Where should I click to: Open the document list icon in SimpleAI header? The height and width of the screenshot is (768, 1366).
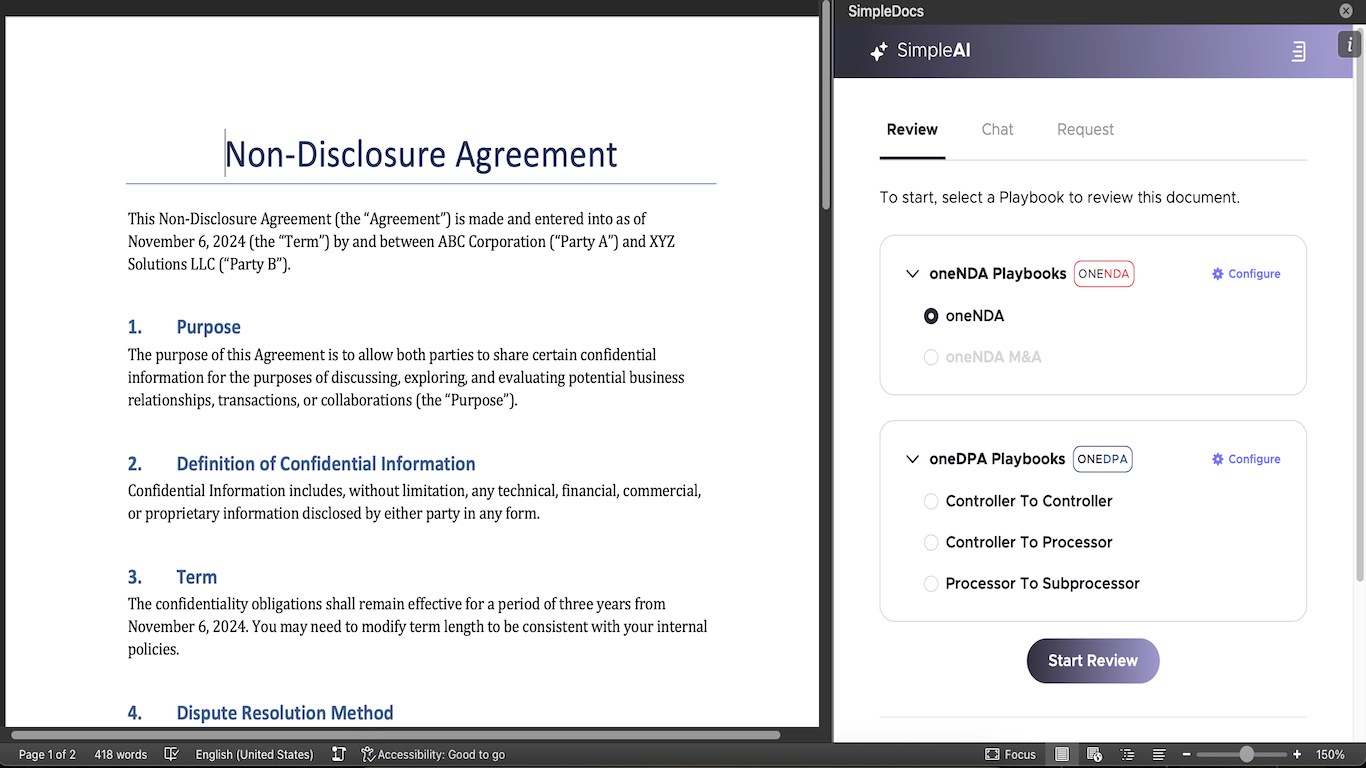[x=1298, y=51]
